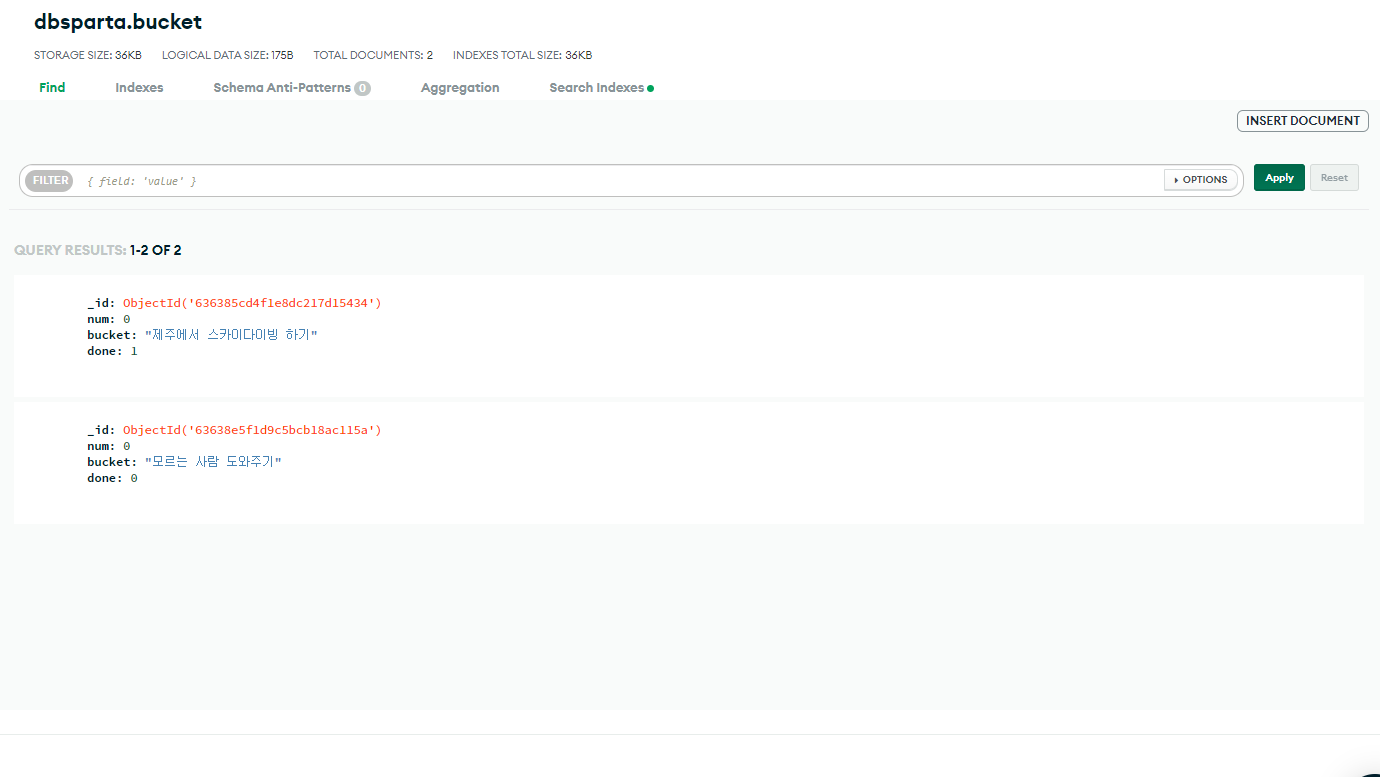The height and width of the screenshot is (777, 1380).
Task: Select ObjectId '63638e5f1d9c5bcb18ac115a'
Action: click(252, 431)
